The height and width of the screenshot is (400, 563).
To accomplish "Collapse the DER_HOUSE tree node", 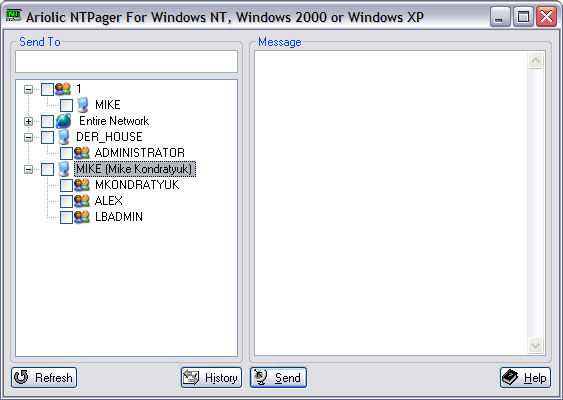I will (28, 137).
